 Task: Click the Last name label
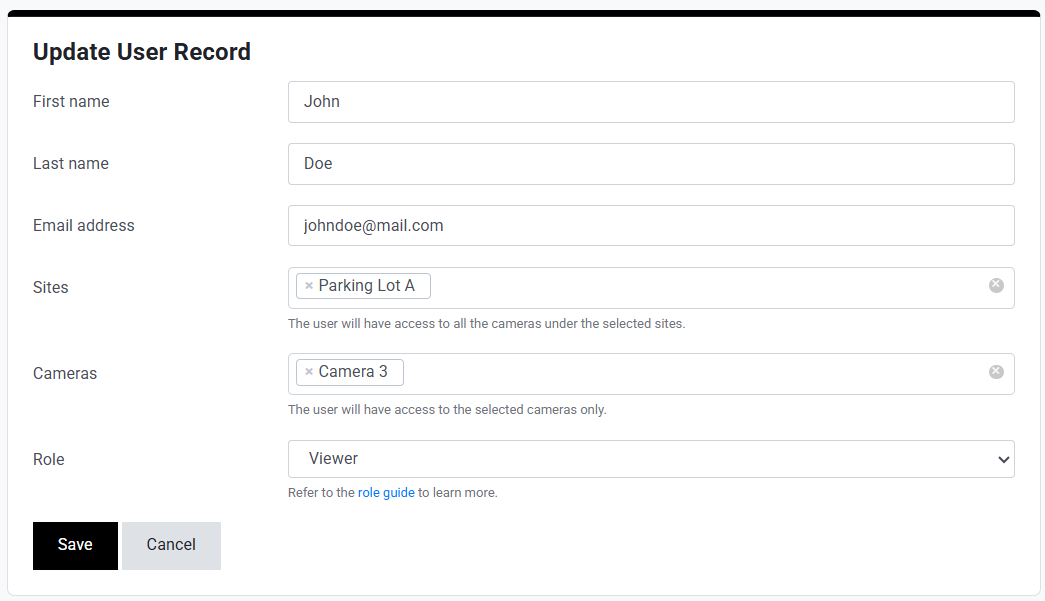tap(71, 164)
